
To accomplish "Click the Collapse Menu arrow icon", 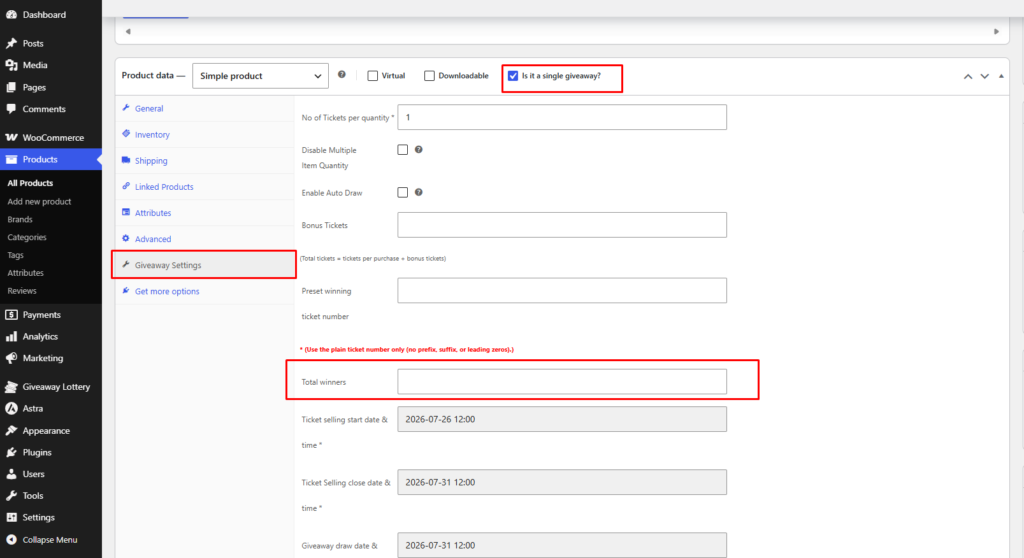I will click(x=11, y=540).
